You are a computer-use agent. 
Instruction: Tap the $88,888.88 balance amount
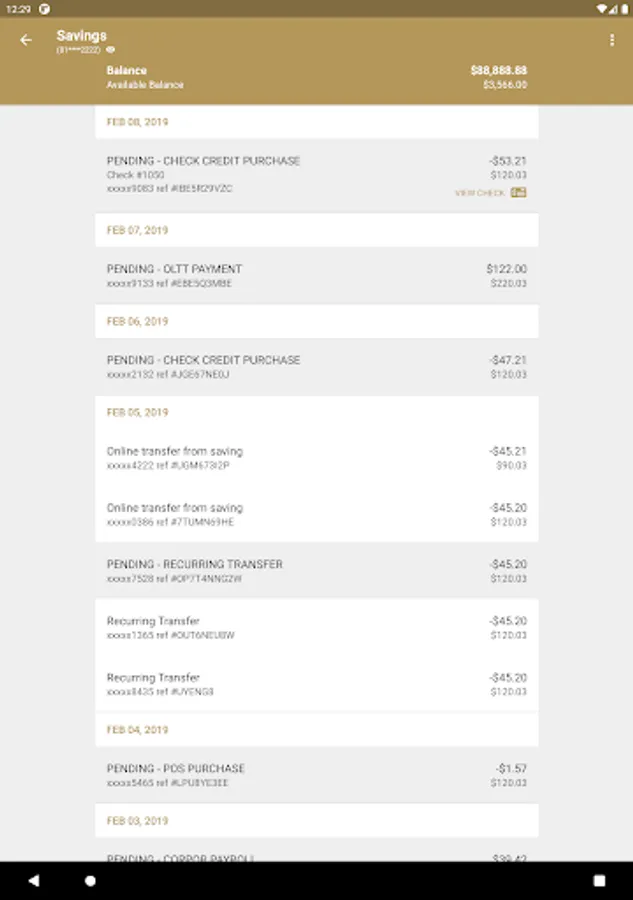(498, 71)
